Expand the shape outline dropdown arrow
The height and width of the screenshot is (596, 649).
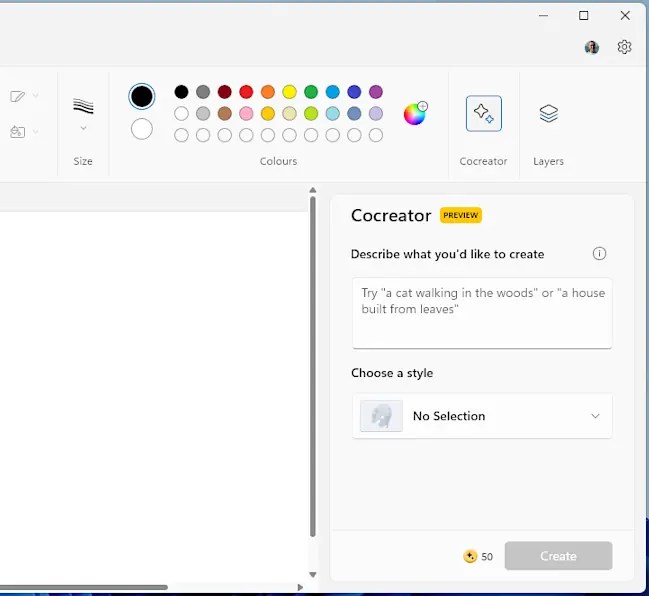coord(36,96)
